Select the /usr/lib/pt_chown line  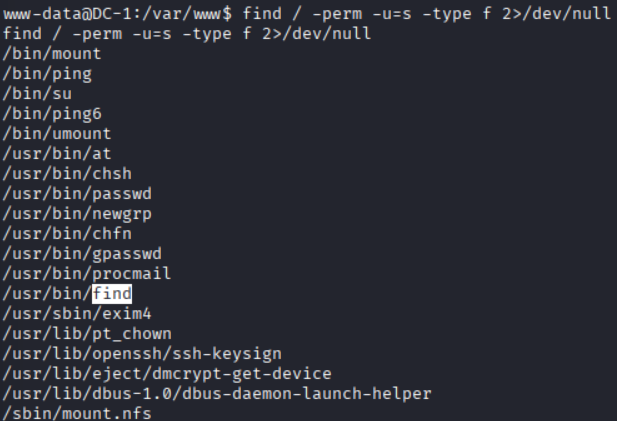click(x=74, y=333)
